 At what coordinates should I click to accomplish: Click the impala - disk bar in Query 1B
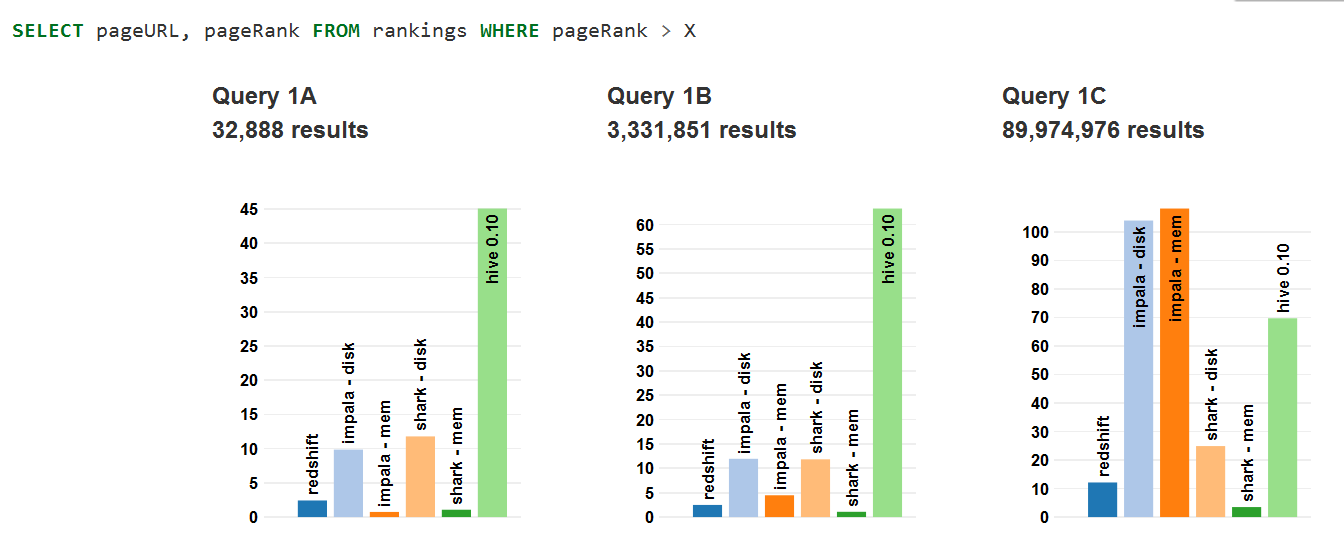743,488
